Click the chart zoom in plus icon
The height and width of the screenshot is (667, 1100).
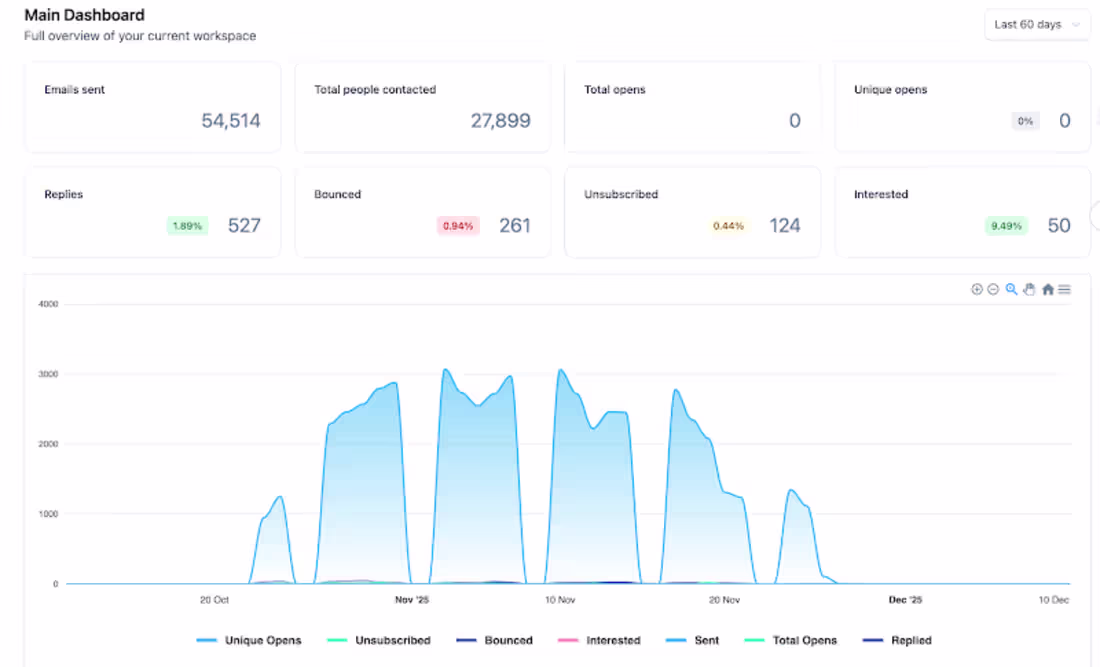tap(977, 289)
